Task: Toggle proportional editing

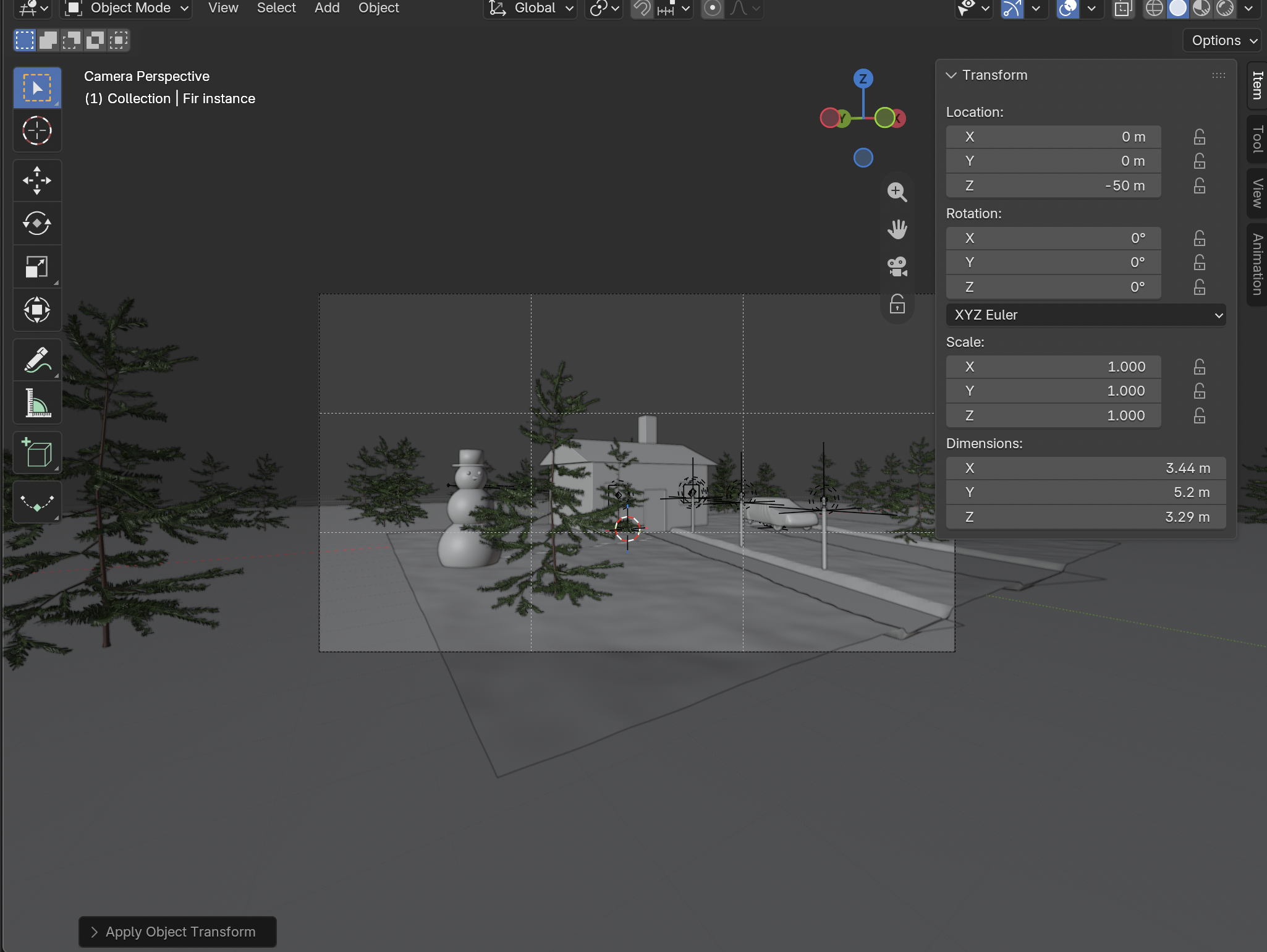Action: pos(713,8)
